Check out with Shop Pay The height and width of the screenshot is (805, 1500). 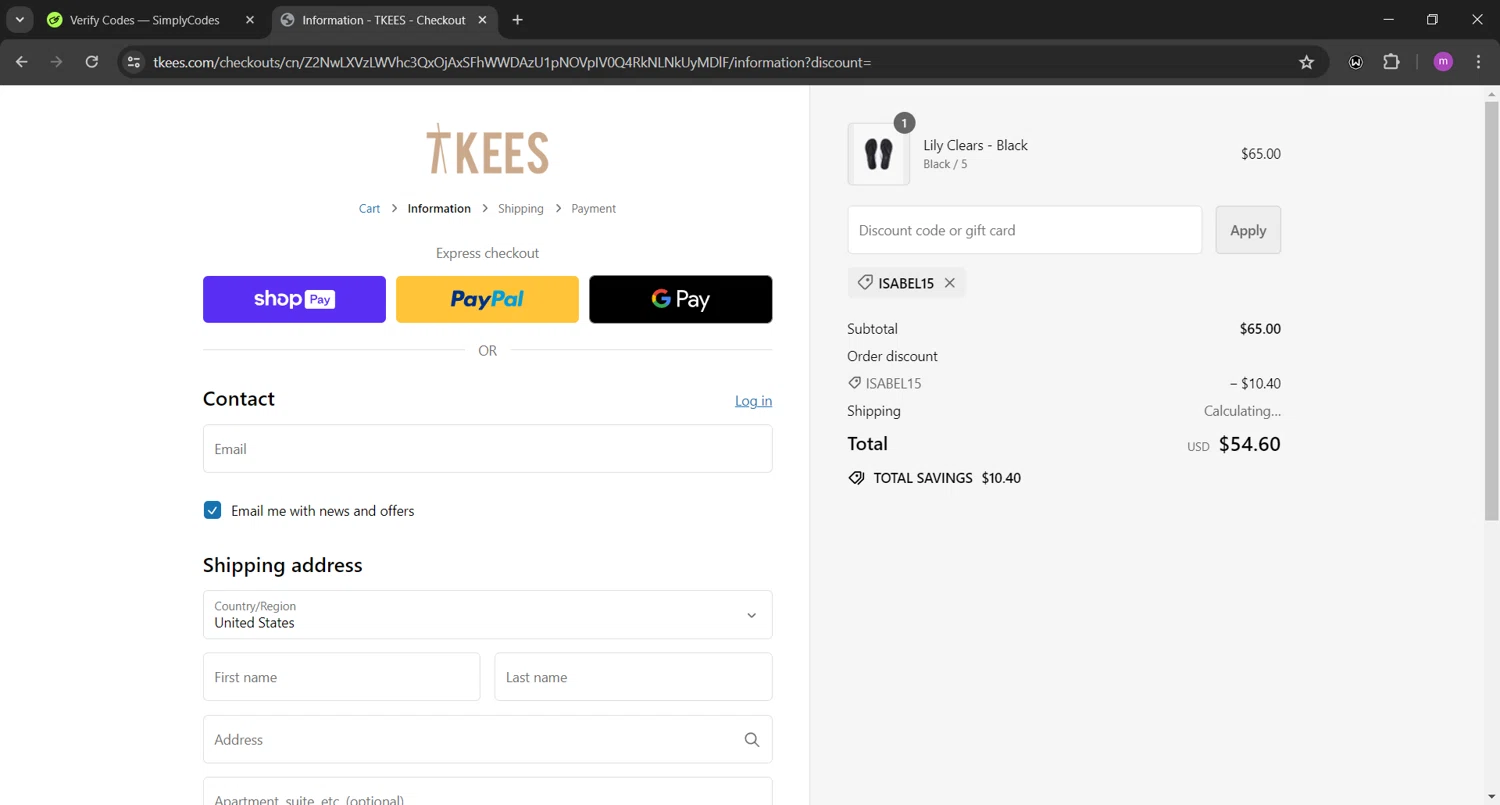[x=294, y=299]
